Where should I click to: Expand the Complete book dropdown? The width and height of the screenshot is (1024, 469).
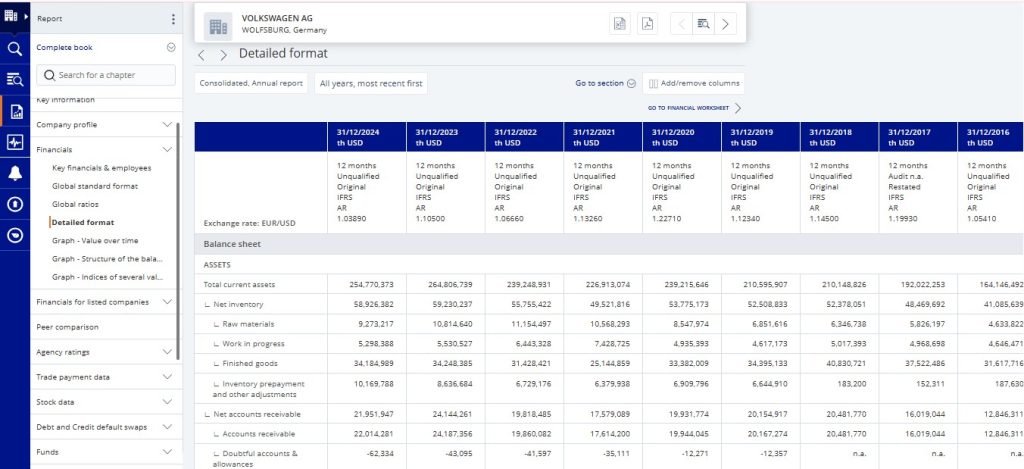click(171, 47)
